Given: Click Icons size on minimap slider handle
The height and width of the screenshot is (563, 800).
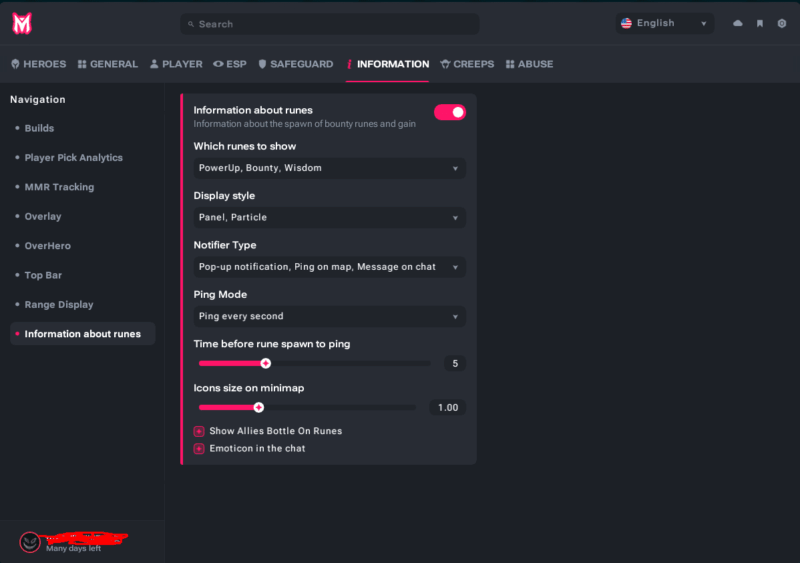Looking at the screenshot, I should (259, 407).
